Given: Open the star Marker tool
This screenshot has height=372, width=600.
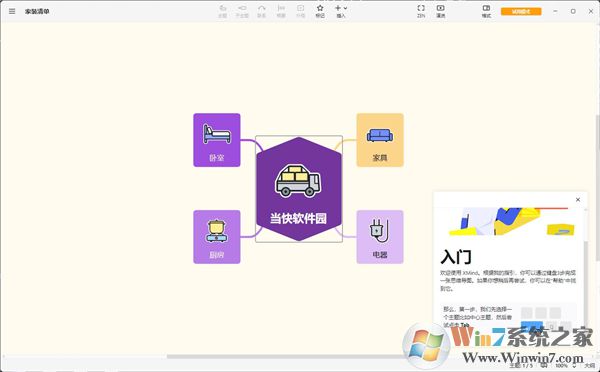Looking at the screenshot, I should pos(320,11).
